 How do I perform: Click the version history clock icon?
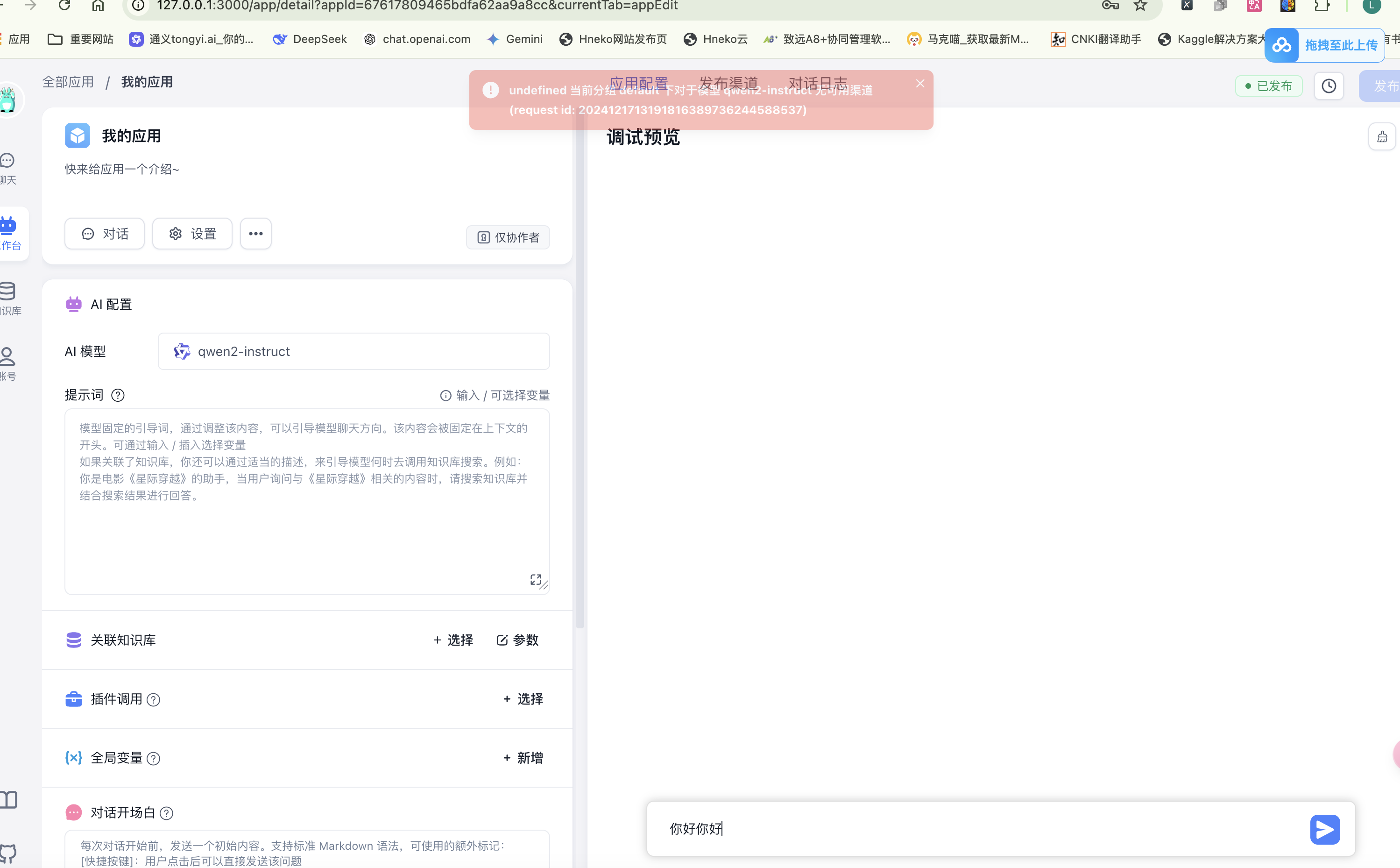[1328, 86]
